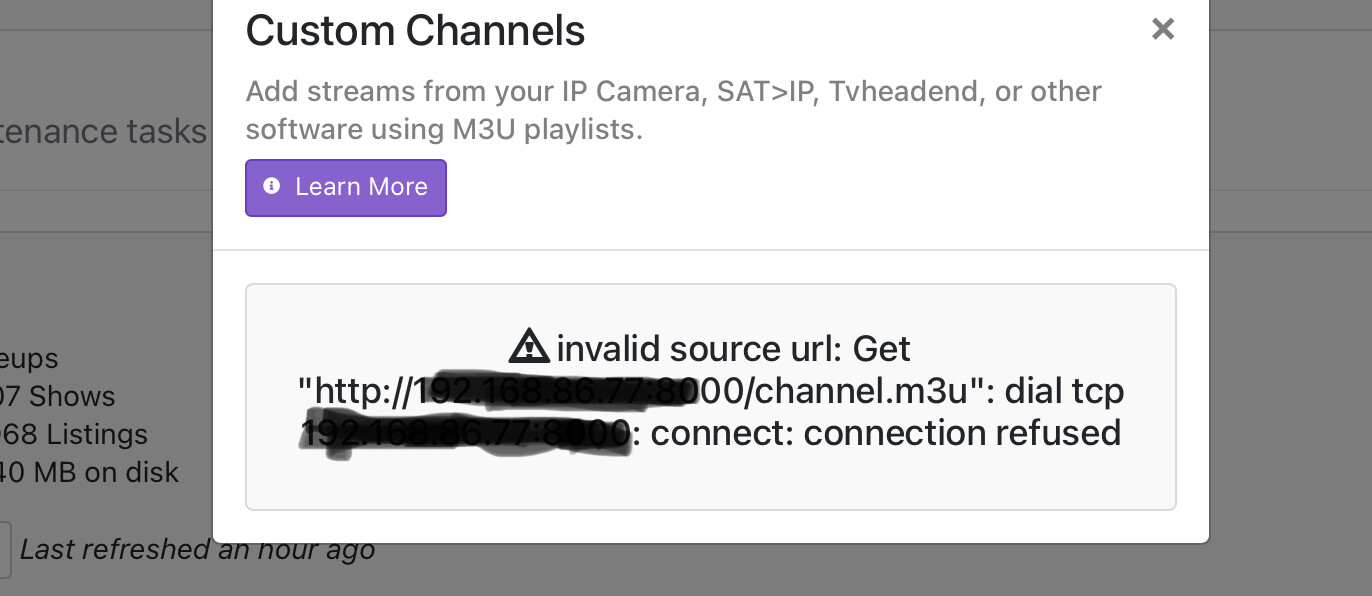Viewport: 1372px width, 596px height.
Task: Click the dimmed backdrop right of the dialog
Action: (1290, 300)
